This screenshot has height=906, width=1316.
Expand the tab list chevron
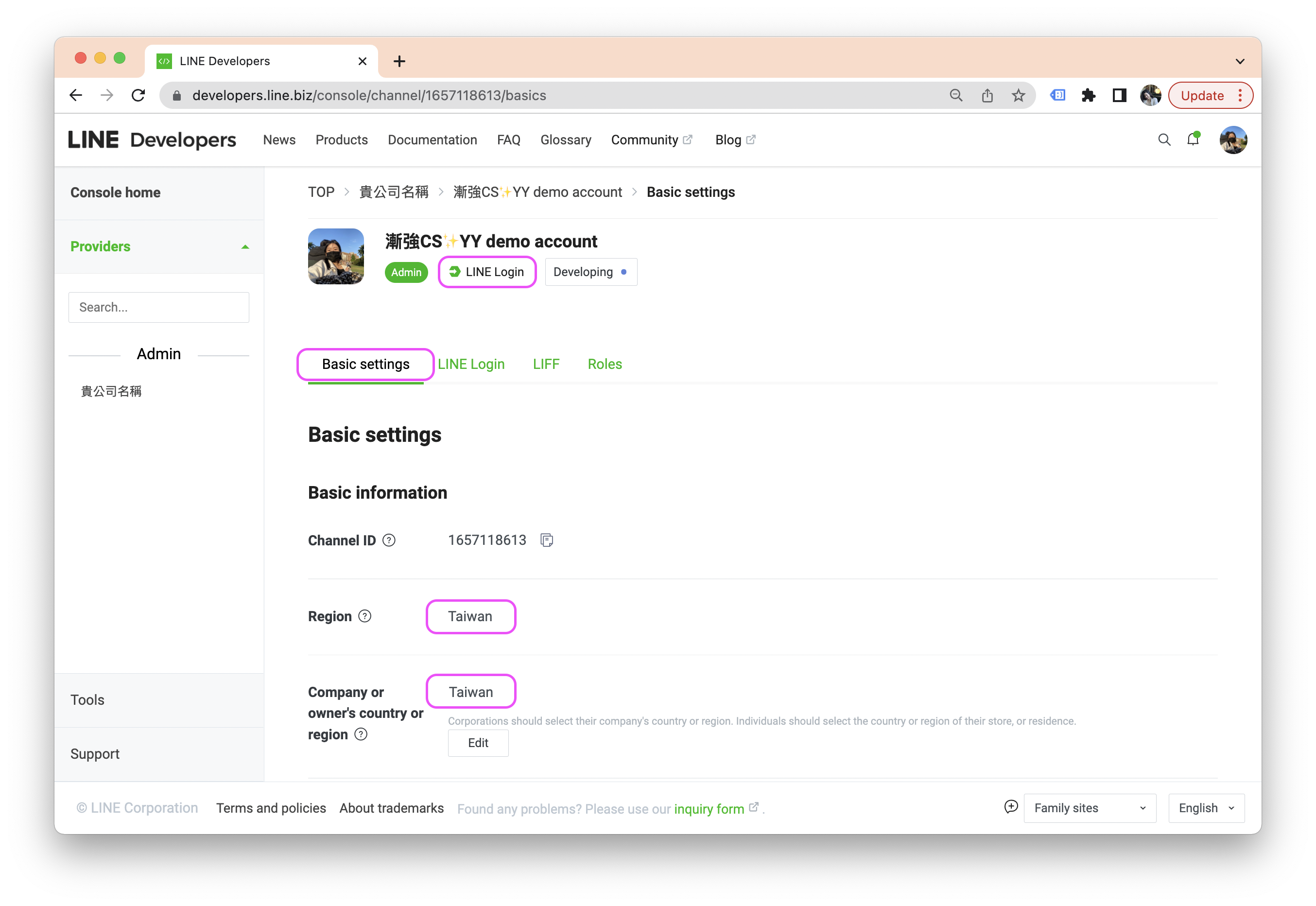[x=1240, y=61]
